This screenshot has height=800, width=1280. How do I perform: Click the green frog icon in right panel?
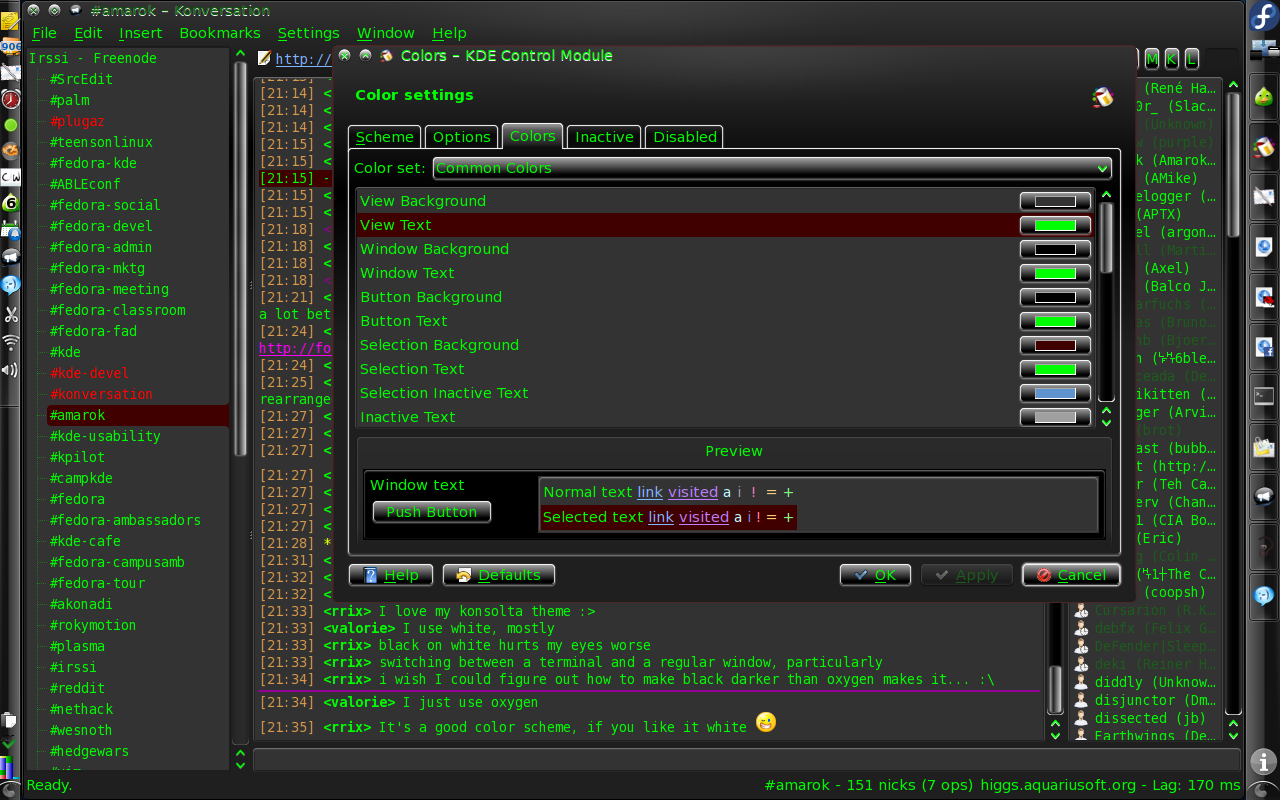[1263, 97]
